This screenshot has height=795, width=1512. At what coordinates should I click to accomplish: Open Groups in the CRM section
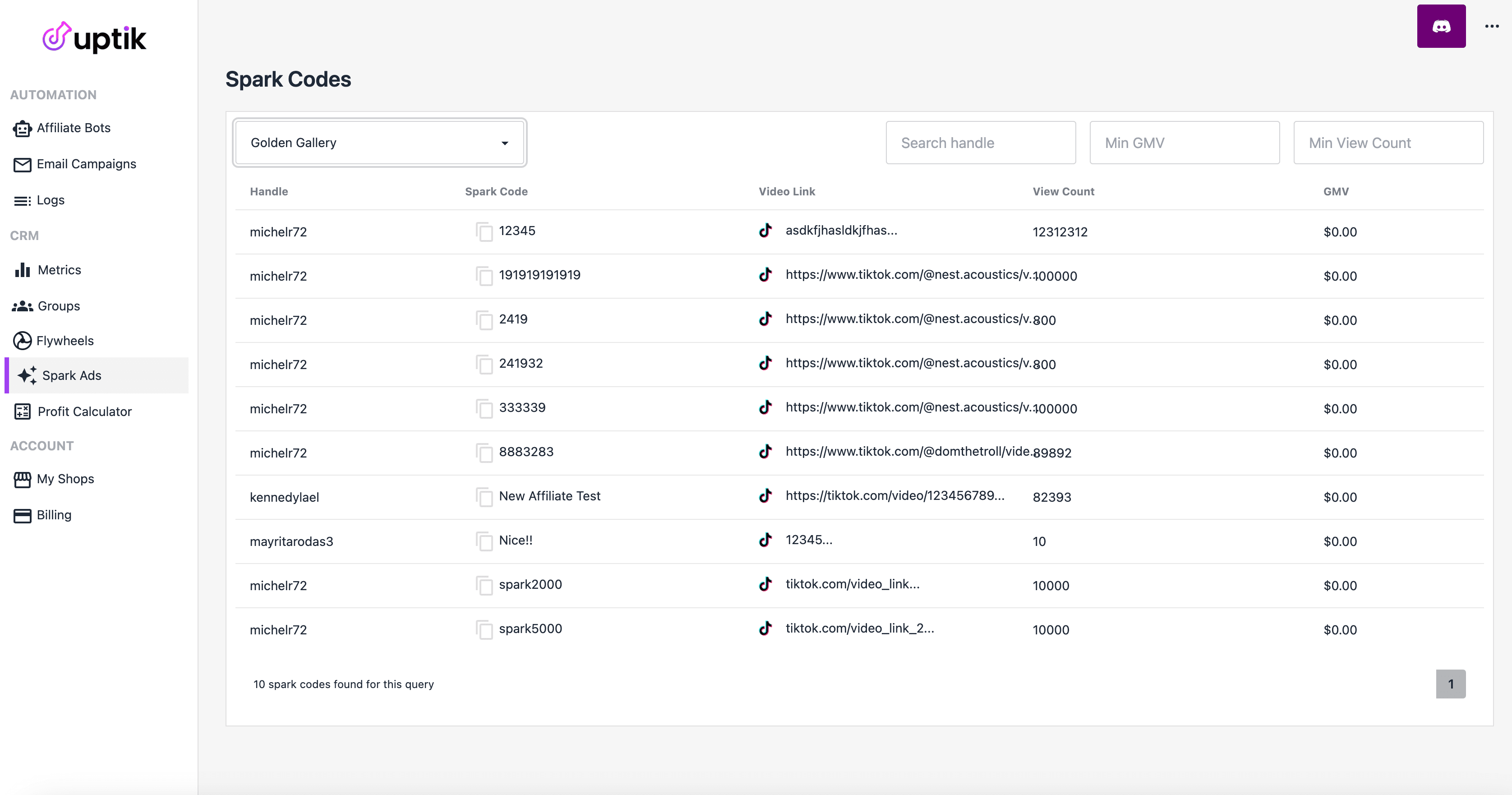pos(46,306)
